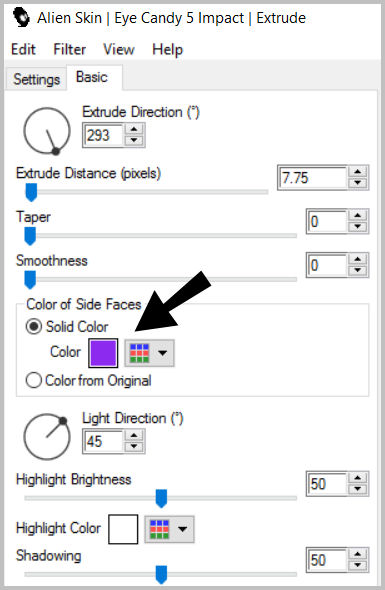
Task: Decrease Light Direction with down arrow
Action: [x=134, y=446]
